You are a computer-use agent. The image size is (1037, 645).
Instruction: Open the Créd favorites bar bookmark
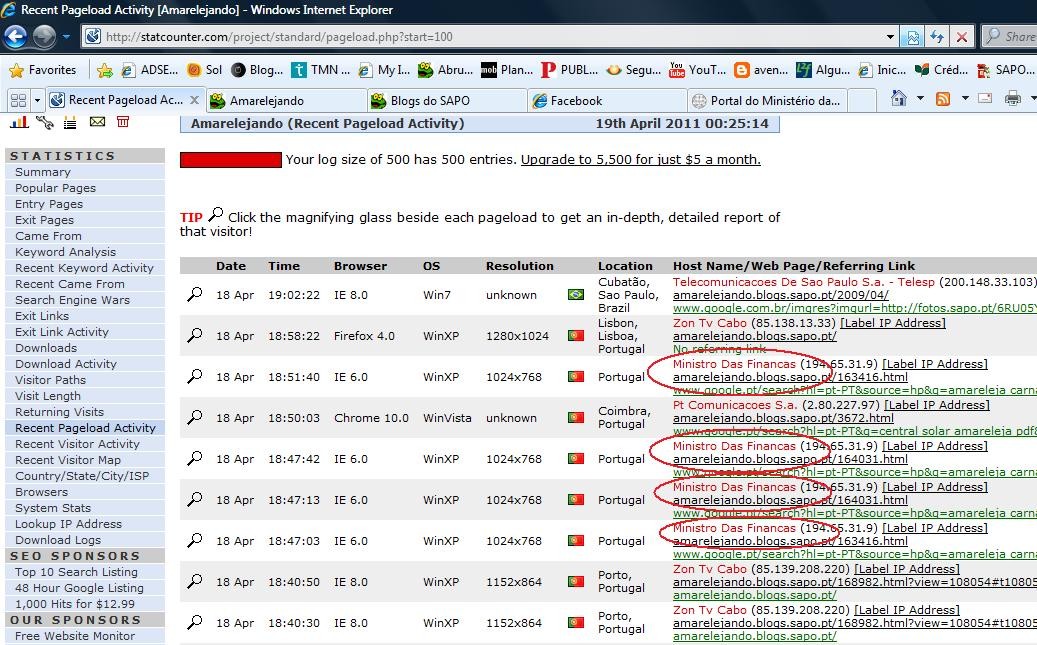click(942, 69)
